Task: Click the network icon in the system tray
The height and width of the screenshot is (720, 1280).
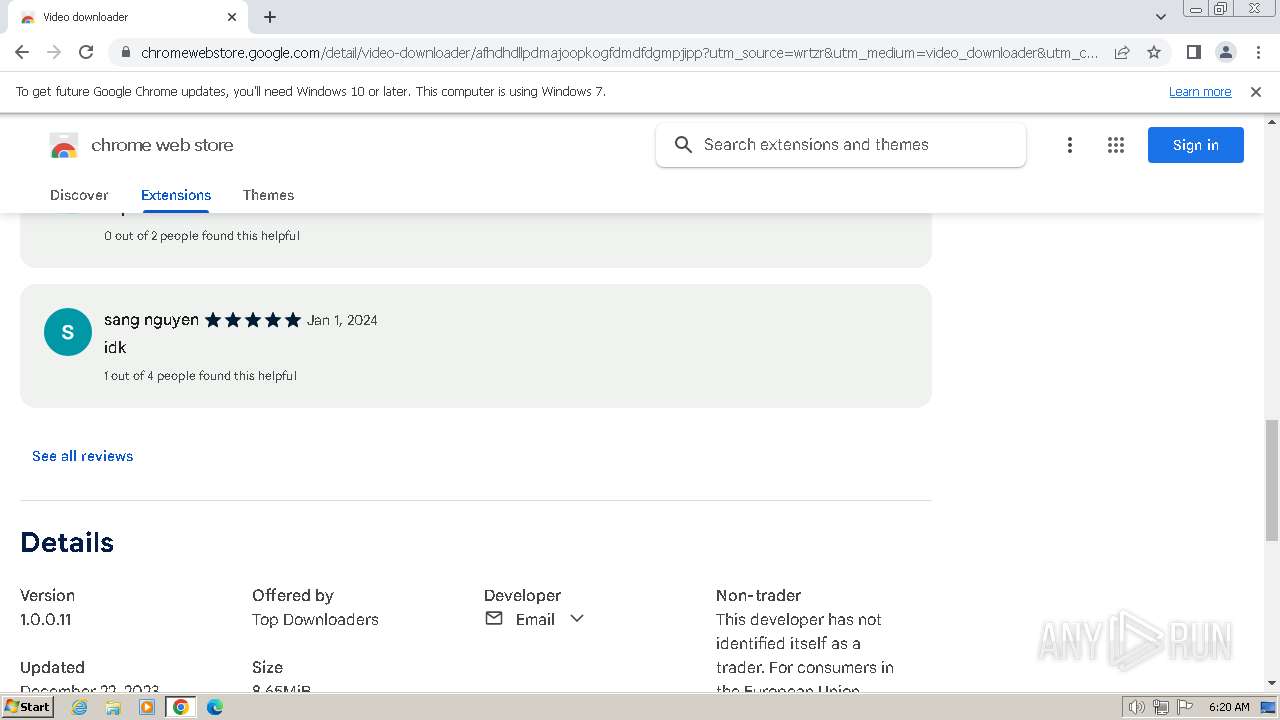Action: coord(1161,707)
